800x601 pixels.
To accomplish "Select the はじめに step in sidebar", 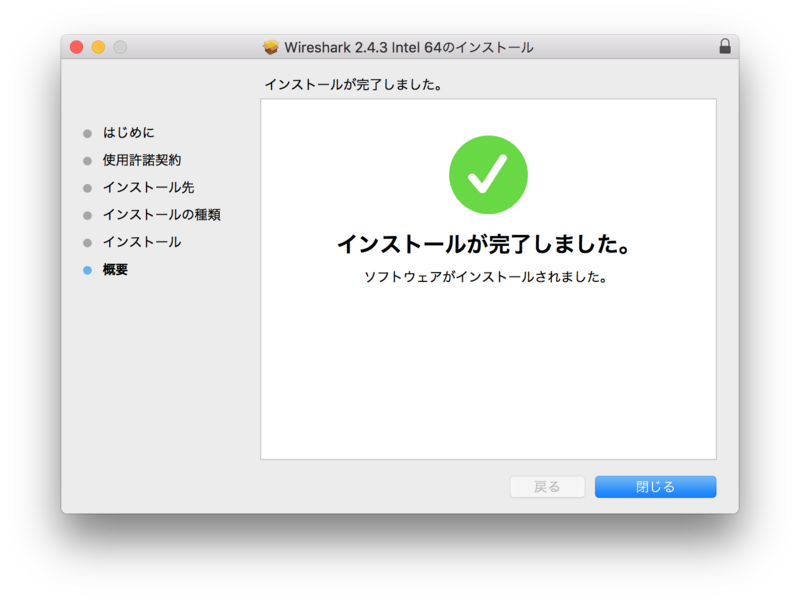I will (129, 133).
